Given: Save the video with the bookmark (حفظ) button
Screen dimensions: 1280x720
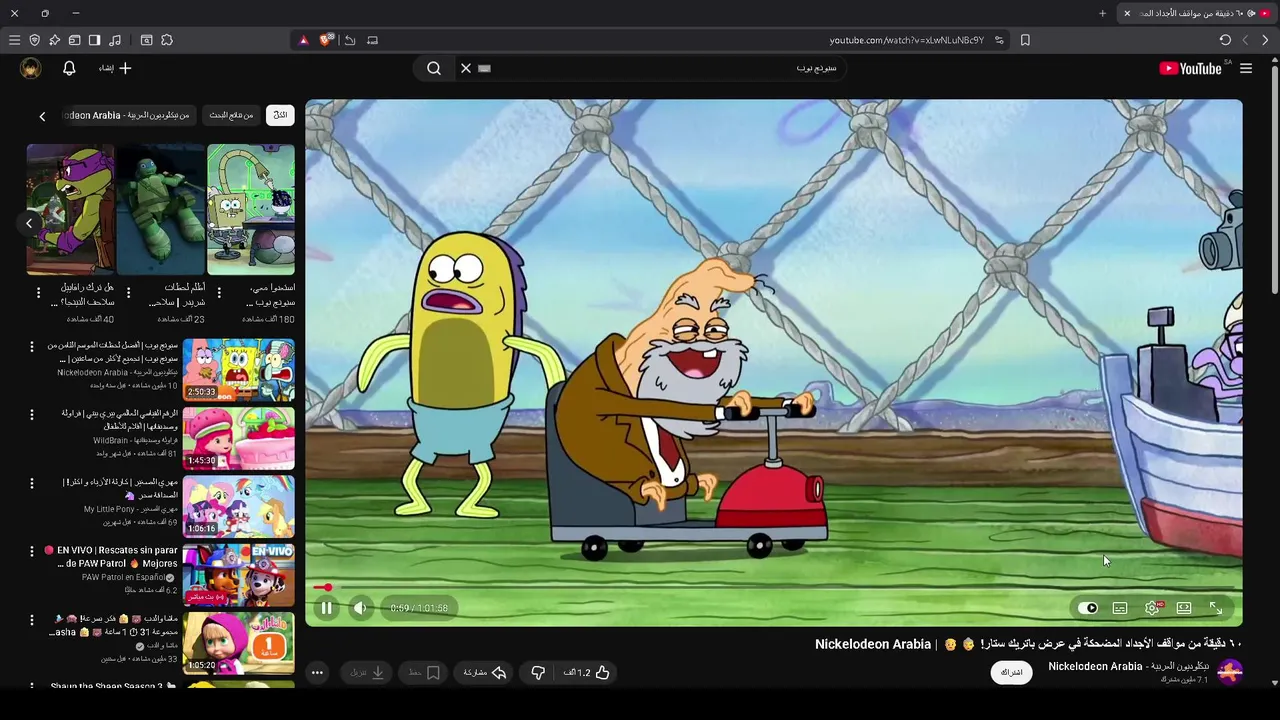Looking at the screenshot, I should coord(424,673).
